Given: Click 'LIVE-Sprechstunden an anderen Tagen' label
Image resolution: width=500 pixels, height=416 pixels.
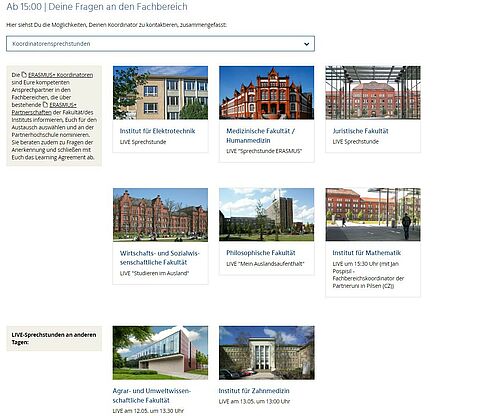Looking at the screenshot, I should [x=54, y=338].
